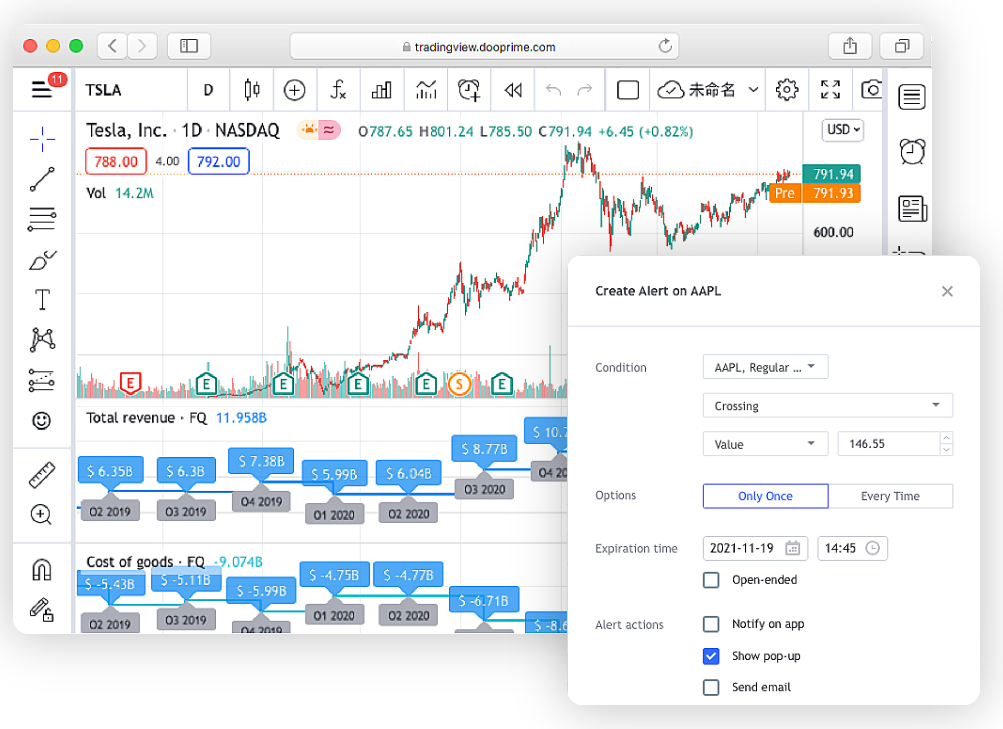
Task: Enable the Send email checkbox
Action: point(711,687)
